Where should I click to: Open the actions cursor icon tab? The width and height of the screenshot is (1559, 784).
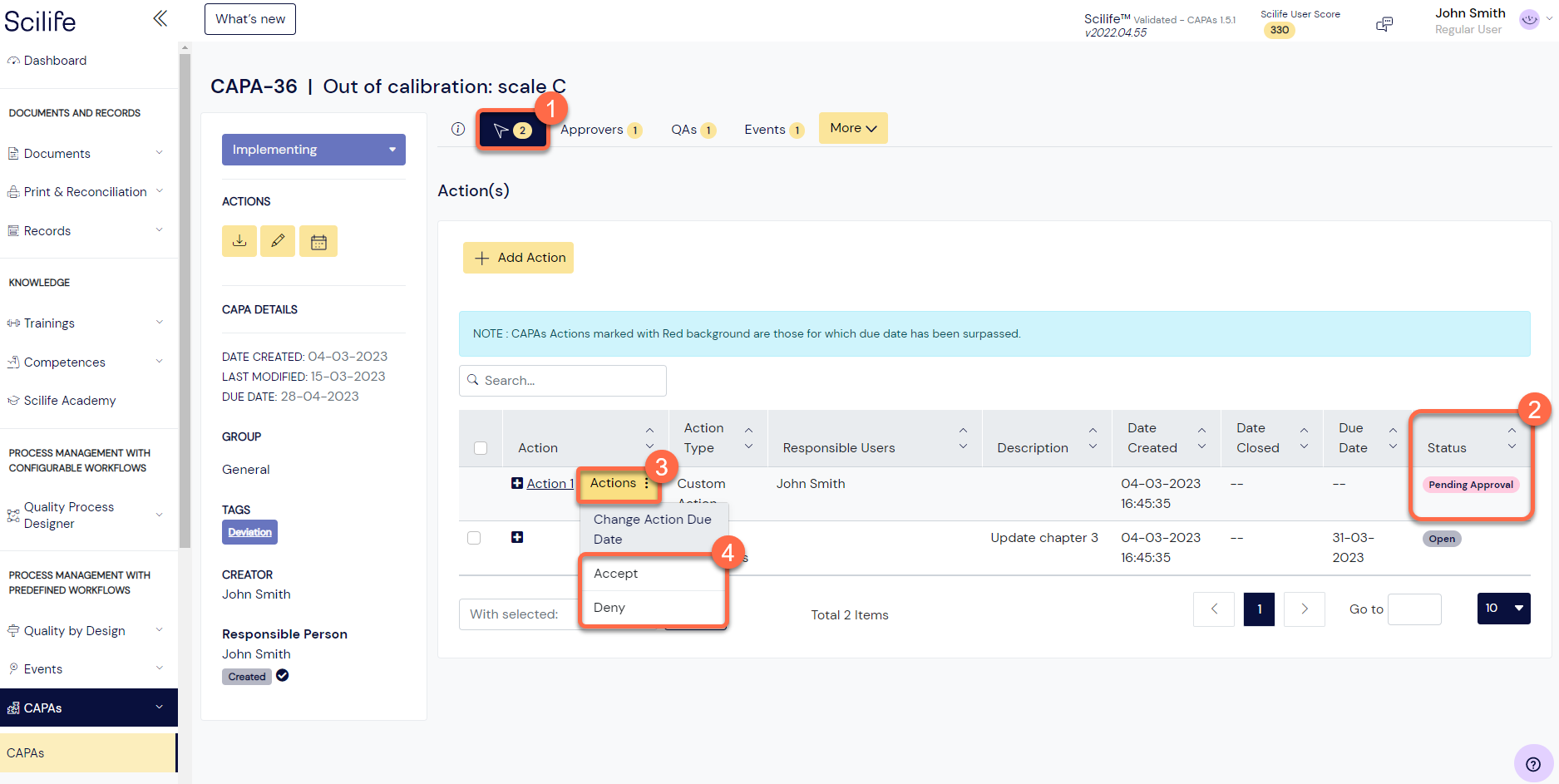[x=512, y=130]
